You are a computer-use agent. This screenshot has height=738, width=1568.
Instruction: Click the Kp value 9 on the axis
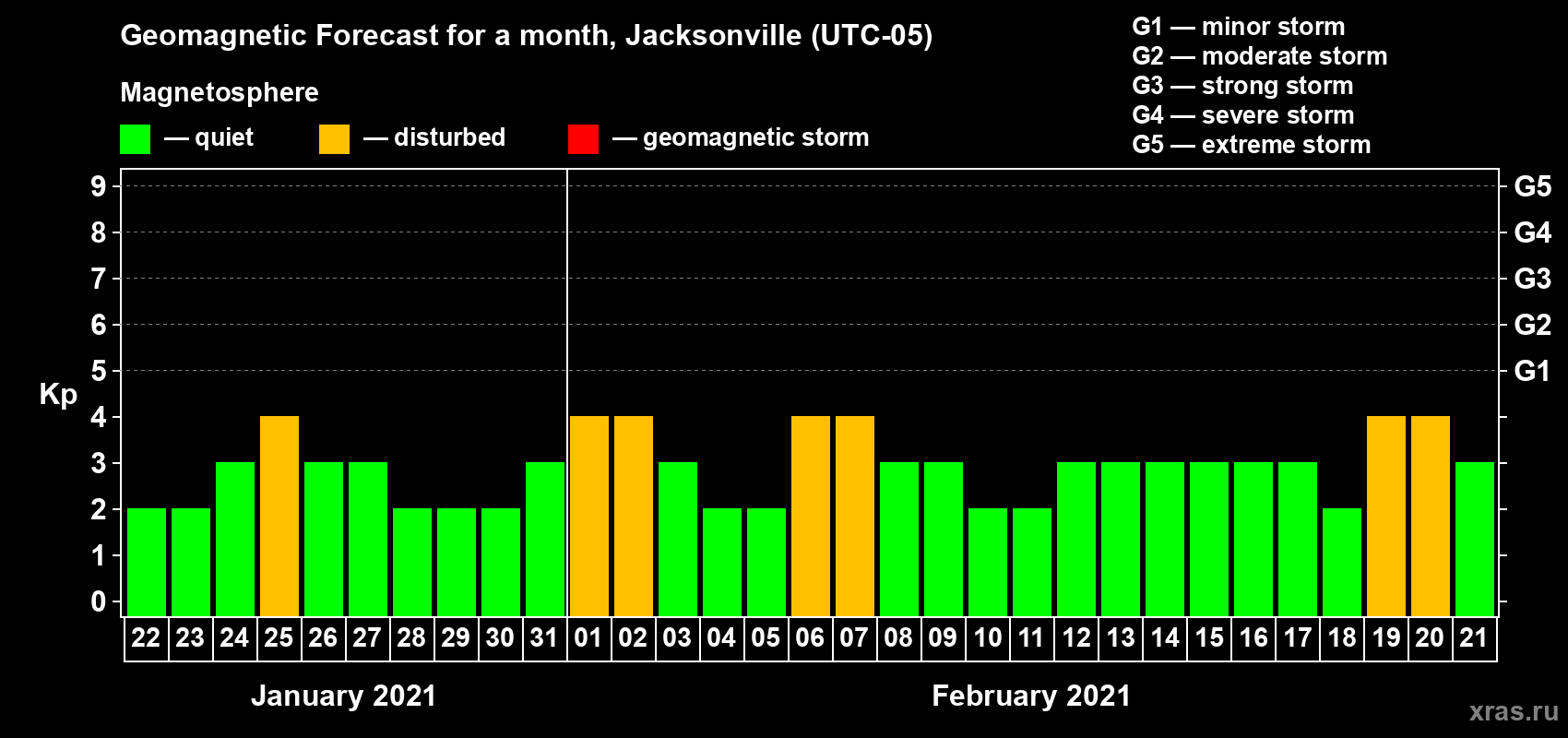coord(99,186)
